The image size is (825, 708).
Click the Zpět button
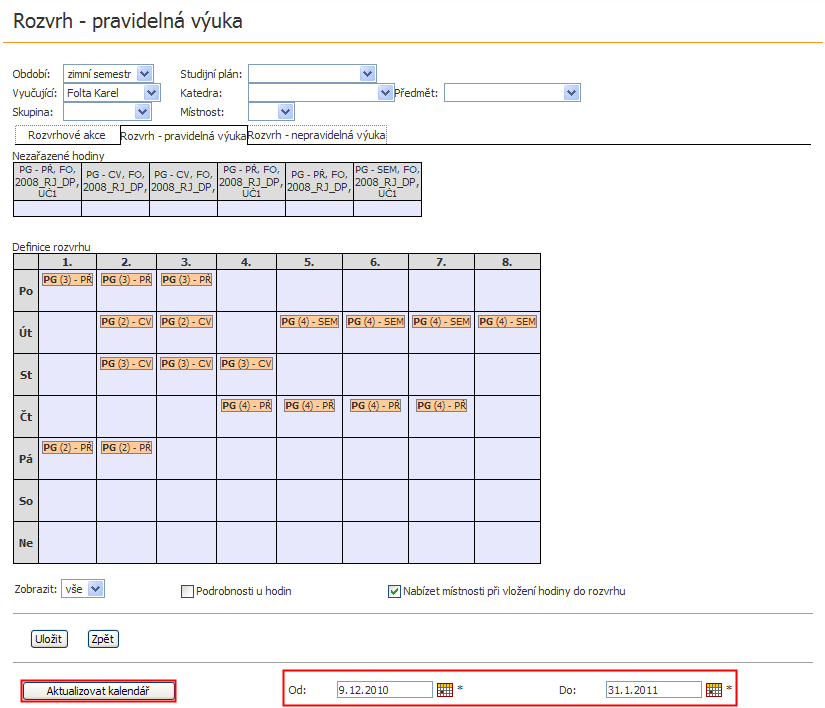103,639
